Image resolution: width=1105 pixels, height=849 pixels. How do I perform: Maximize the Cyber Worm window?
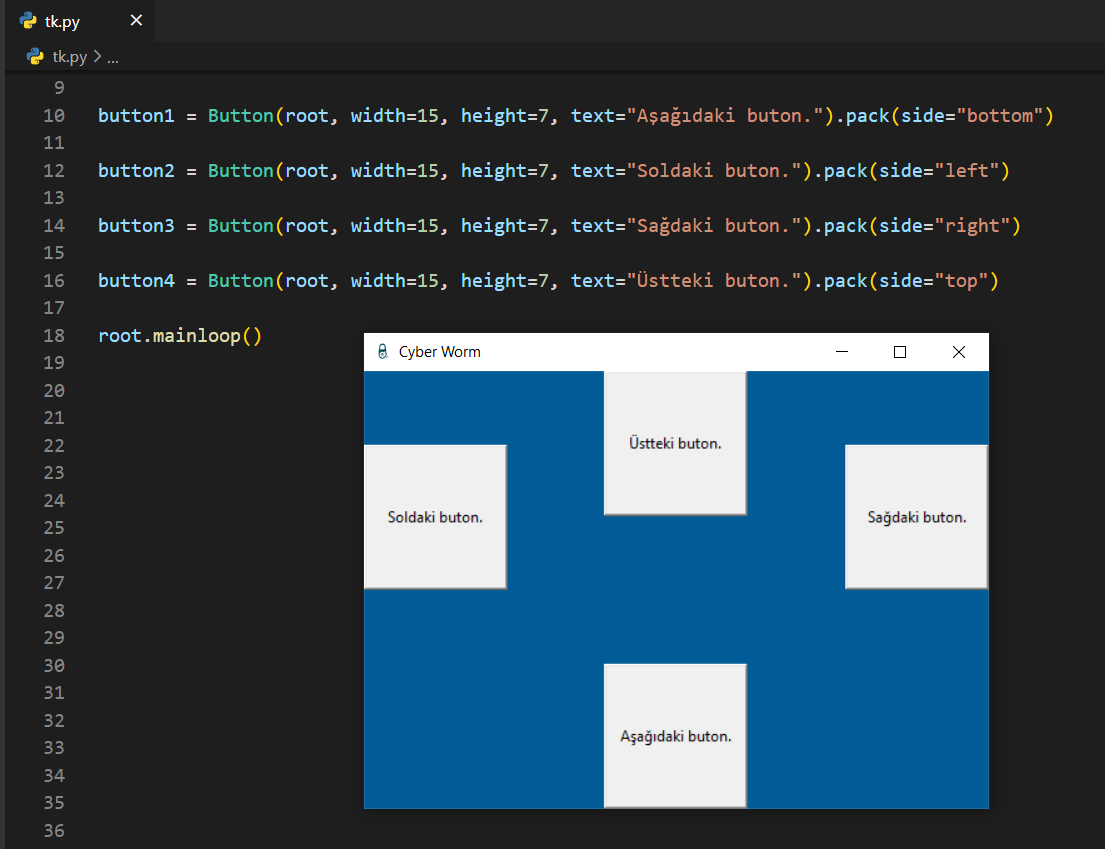[900, 352]
